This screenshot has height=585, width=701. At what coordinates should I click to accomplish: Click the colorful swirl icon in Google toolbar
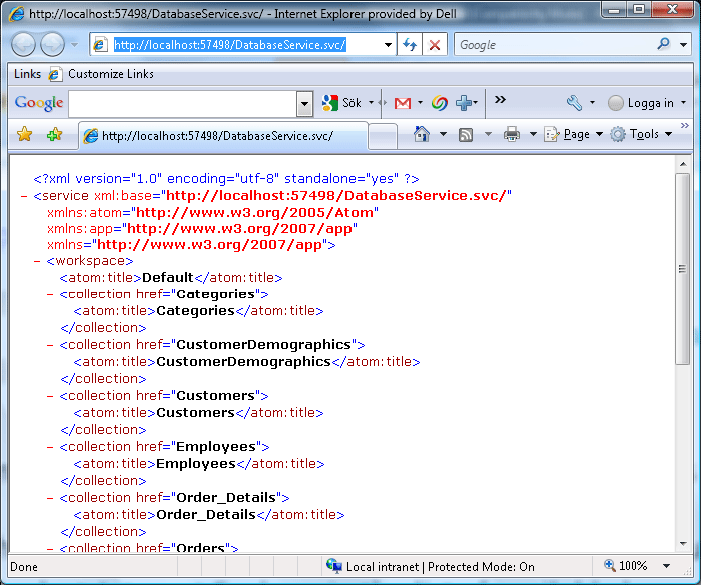pyautogui.click(x=439, y=103)
